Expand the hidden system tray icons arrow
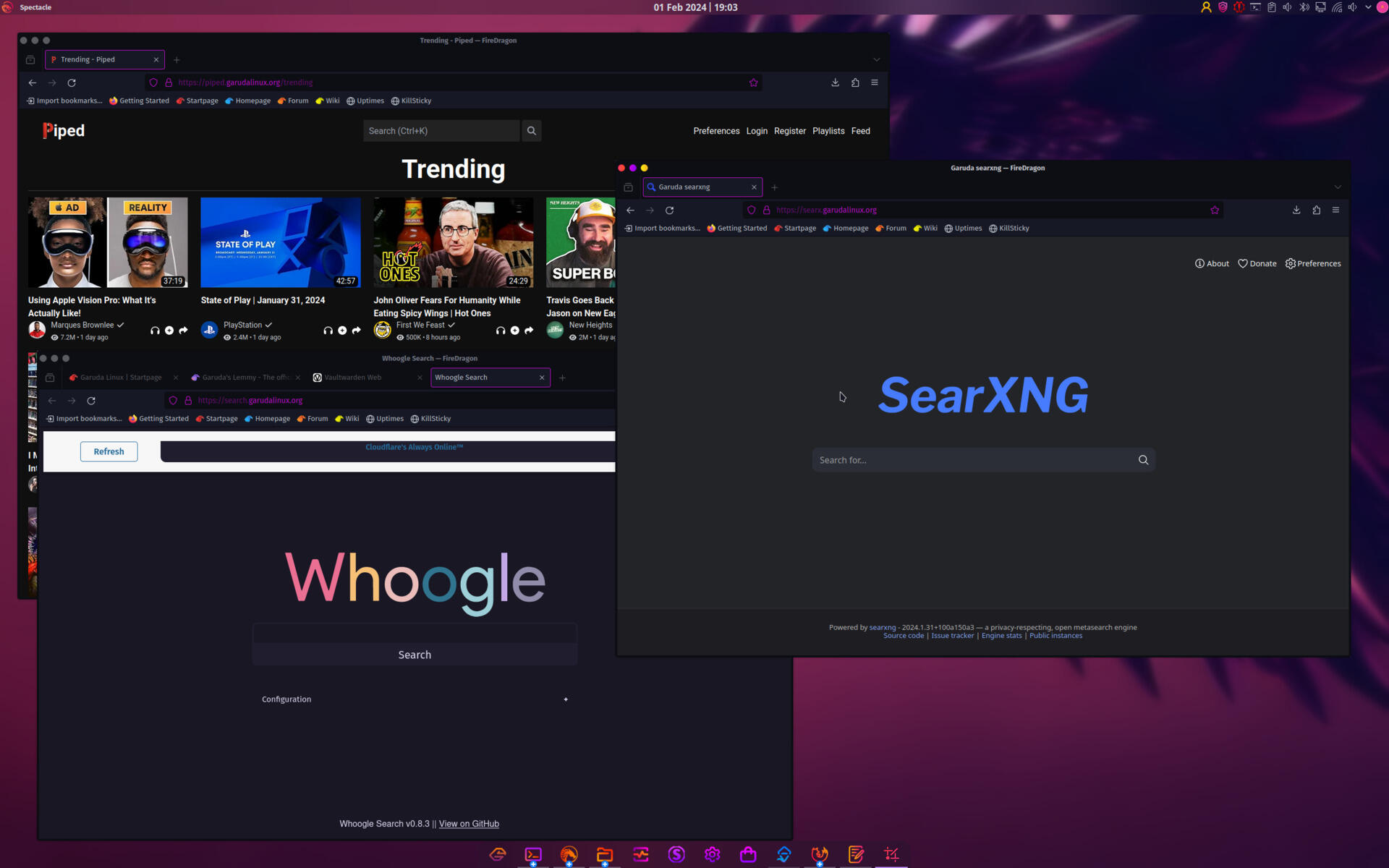The width and height of the screenshot is (1389, 868). coord(1368,7)
